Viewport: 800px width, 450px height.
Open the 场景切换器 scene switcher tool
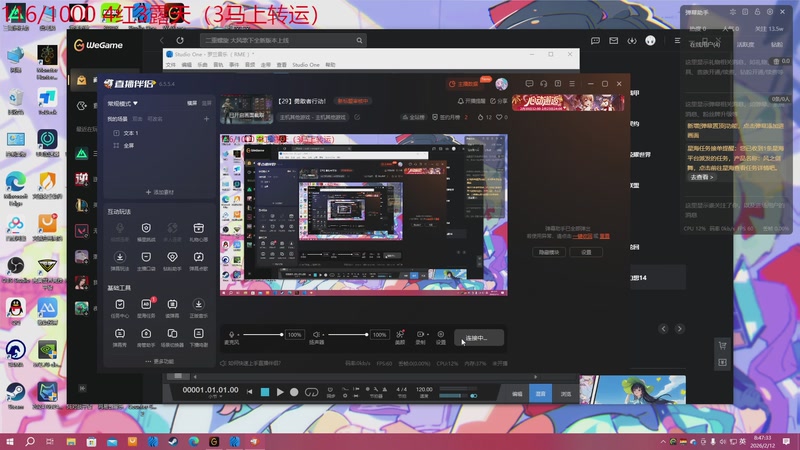(172, 334)
